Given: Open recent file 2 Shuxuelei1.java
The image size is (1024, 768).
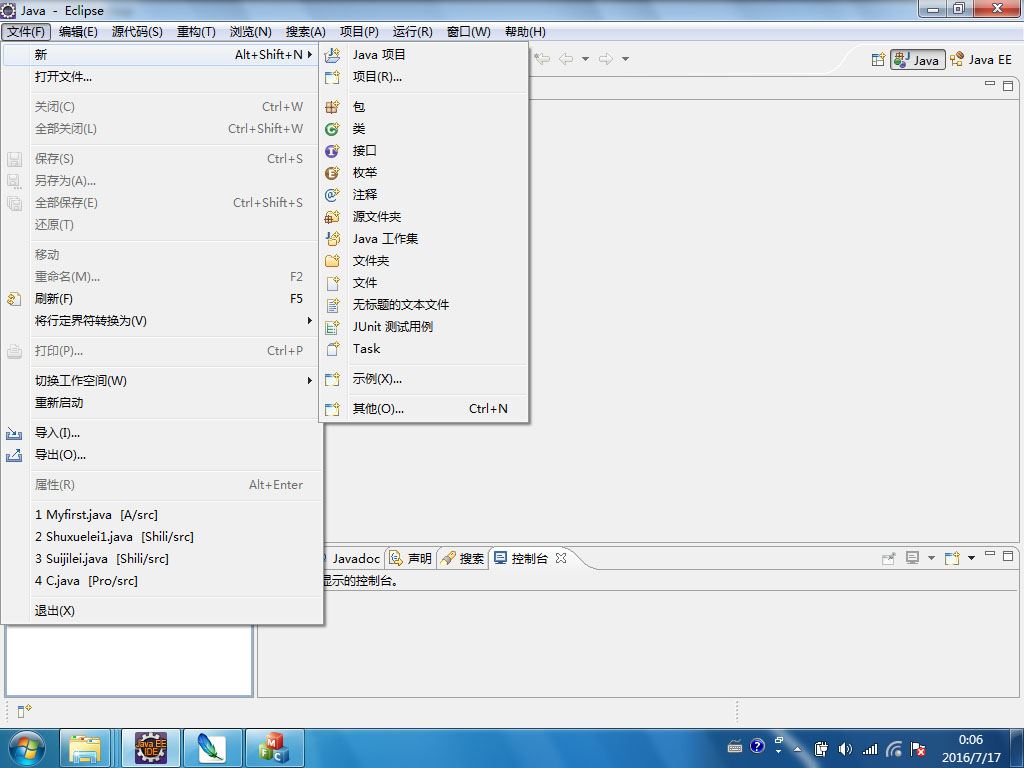Looking at the screenshot, I should (162, 537).
